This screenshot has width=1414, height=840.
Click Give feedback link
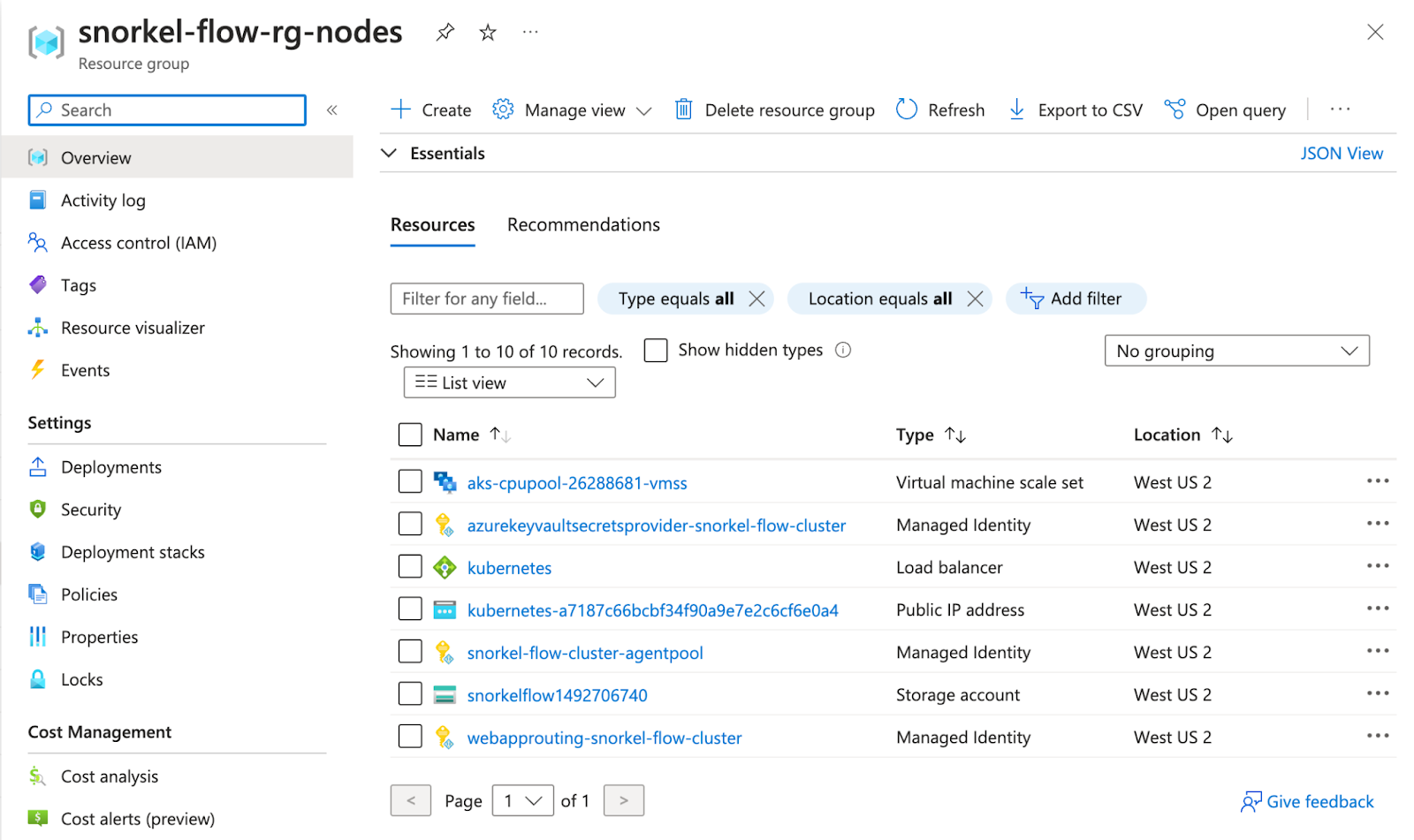click(x=1307, y=801)
